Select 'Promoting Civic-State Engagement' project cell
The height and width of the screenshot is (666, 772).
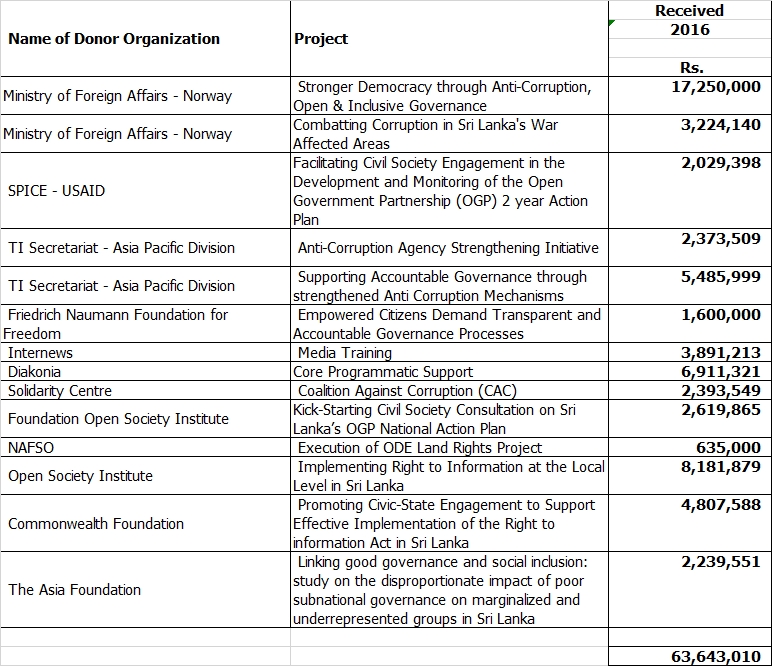point(449,523)
